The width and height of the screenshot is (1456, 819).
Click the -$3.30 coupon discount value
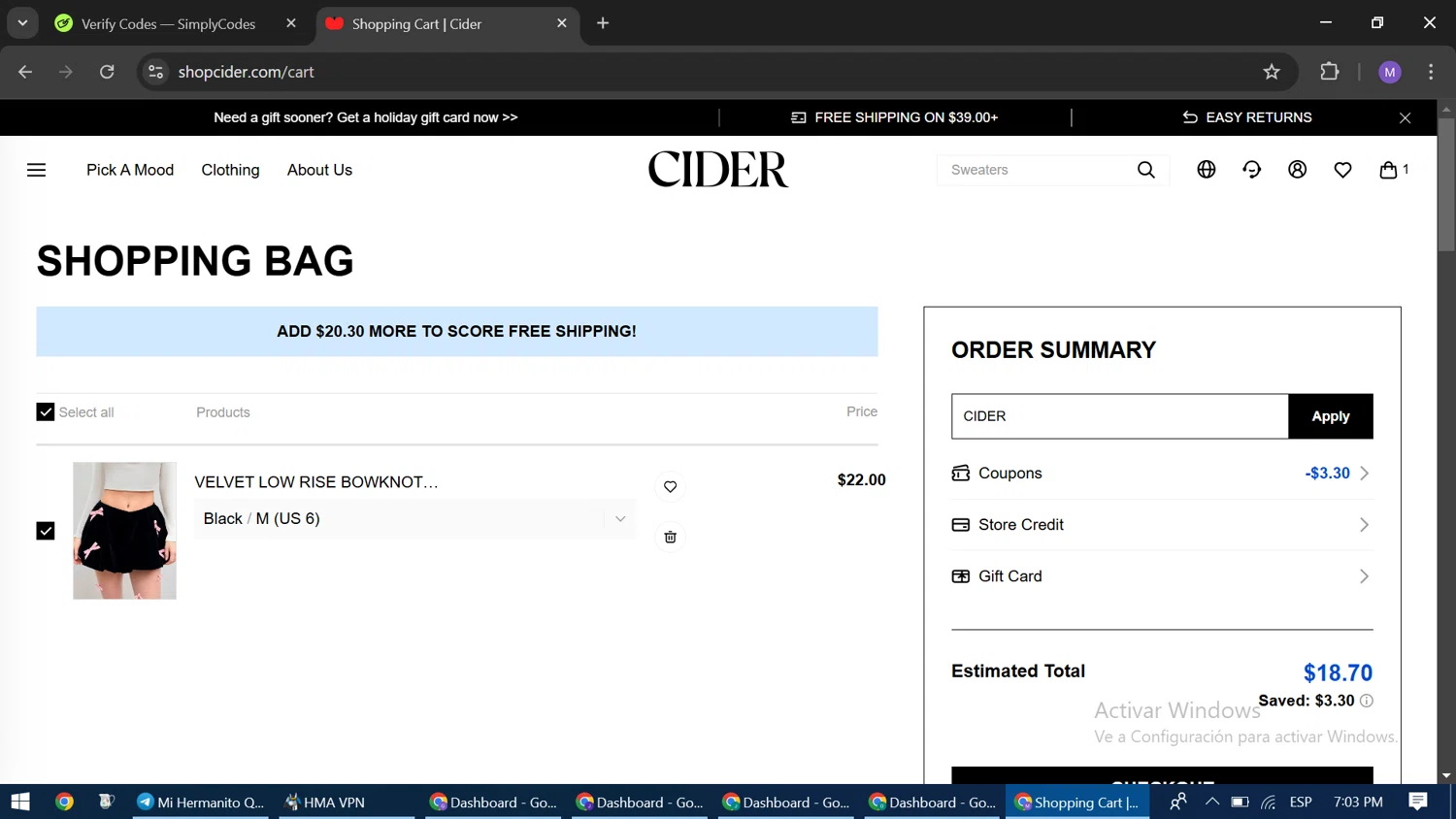pyautogui.click(x=1327, y=474)
